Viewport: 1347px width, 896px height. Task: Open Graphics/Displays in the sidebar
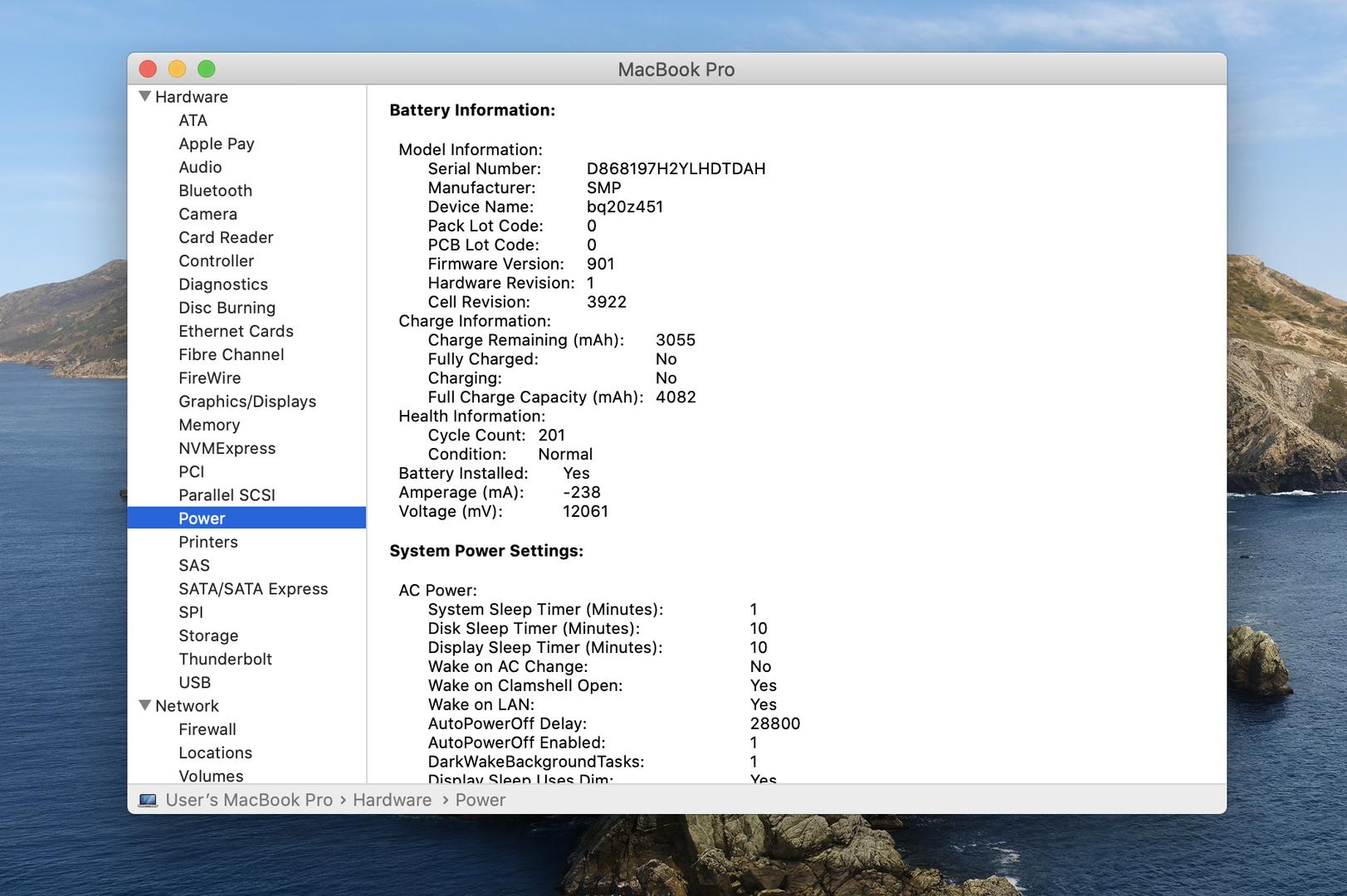coord(247,402)
